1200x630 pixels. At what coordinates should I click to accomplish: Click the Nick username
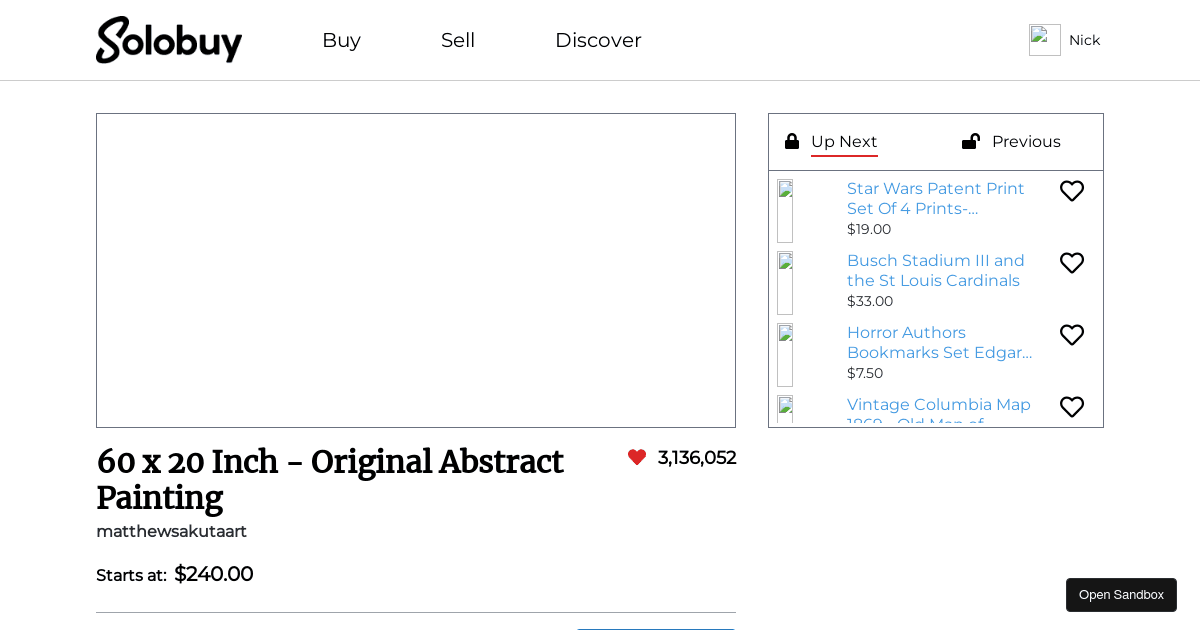pyautogui.click(x=1084, y=40)
